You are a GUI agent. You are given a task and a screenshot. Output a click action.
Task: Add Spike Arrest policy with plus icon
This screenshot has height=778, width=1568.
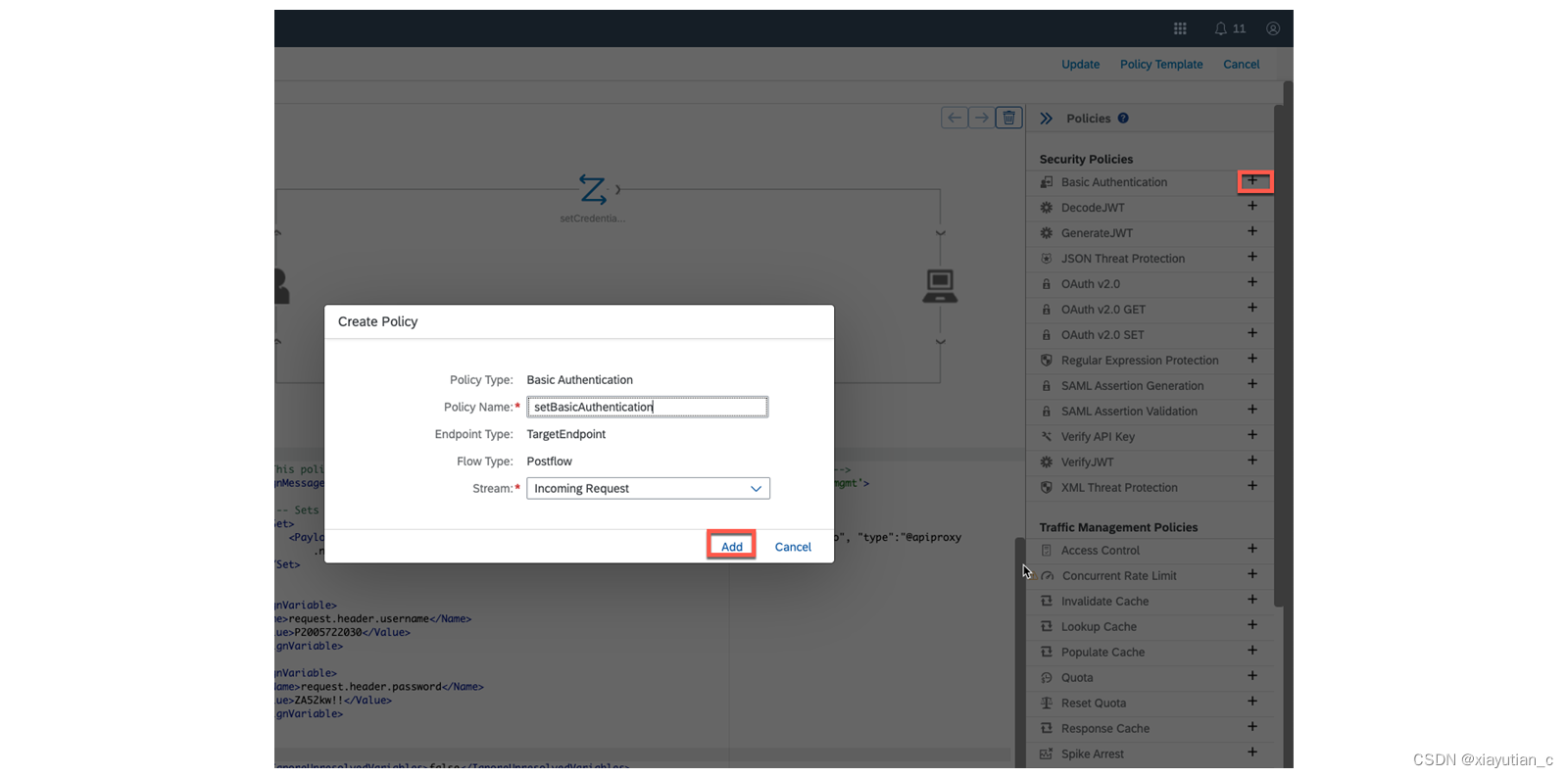1252,753
